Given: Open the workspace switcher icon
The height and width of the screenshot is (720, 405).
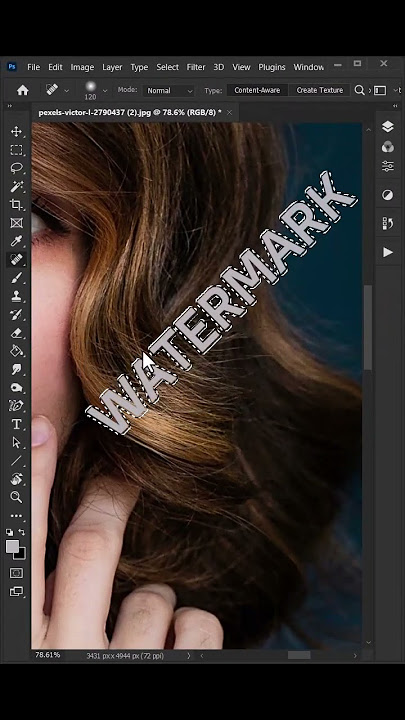Looking at the screenshot, I should coord(380,90).
